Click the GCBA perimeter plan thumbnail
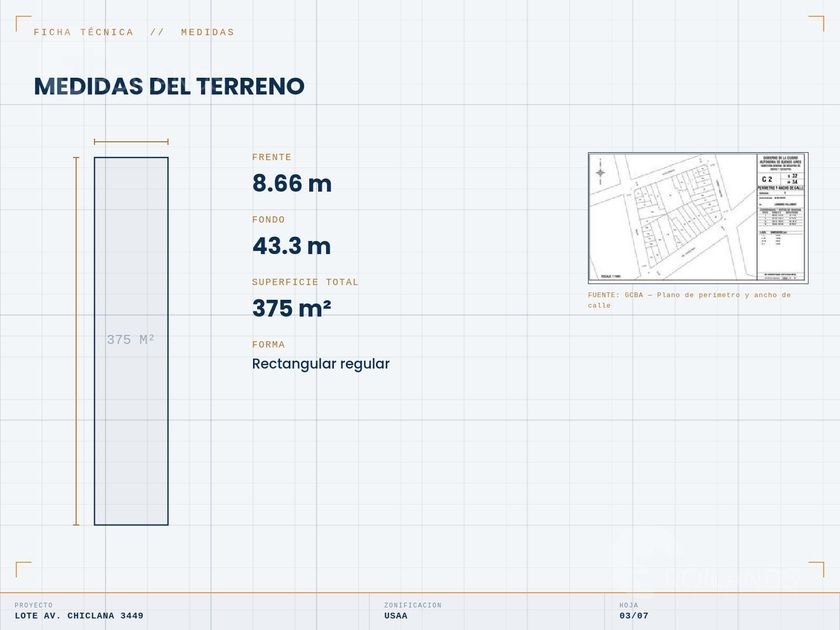Viewport: 840px width, 630px height. [698, 218]
